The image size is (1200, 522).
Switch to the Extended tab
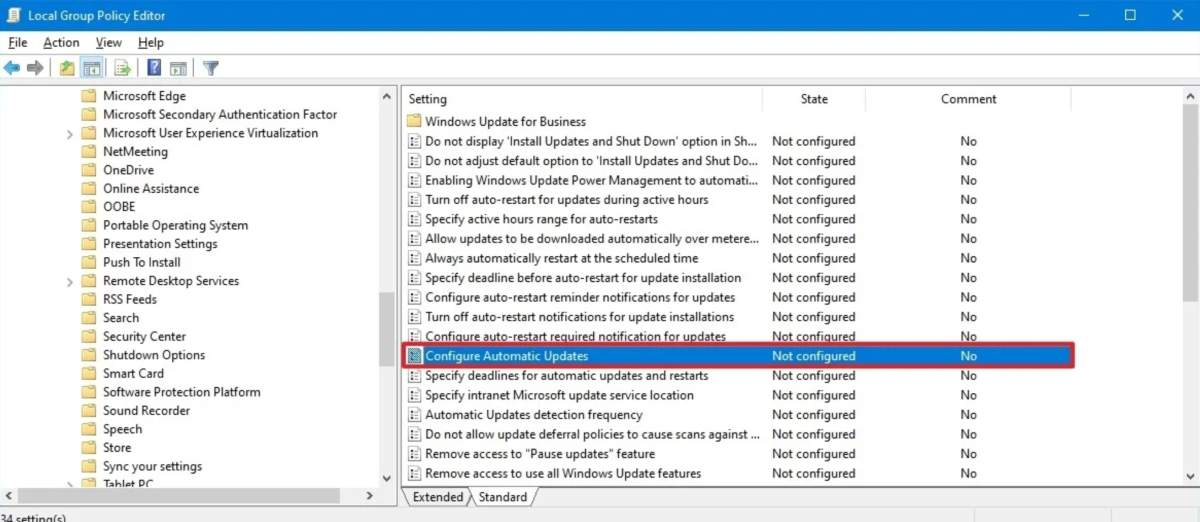(437, 497)
